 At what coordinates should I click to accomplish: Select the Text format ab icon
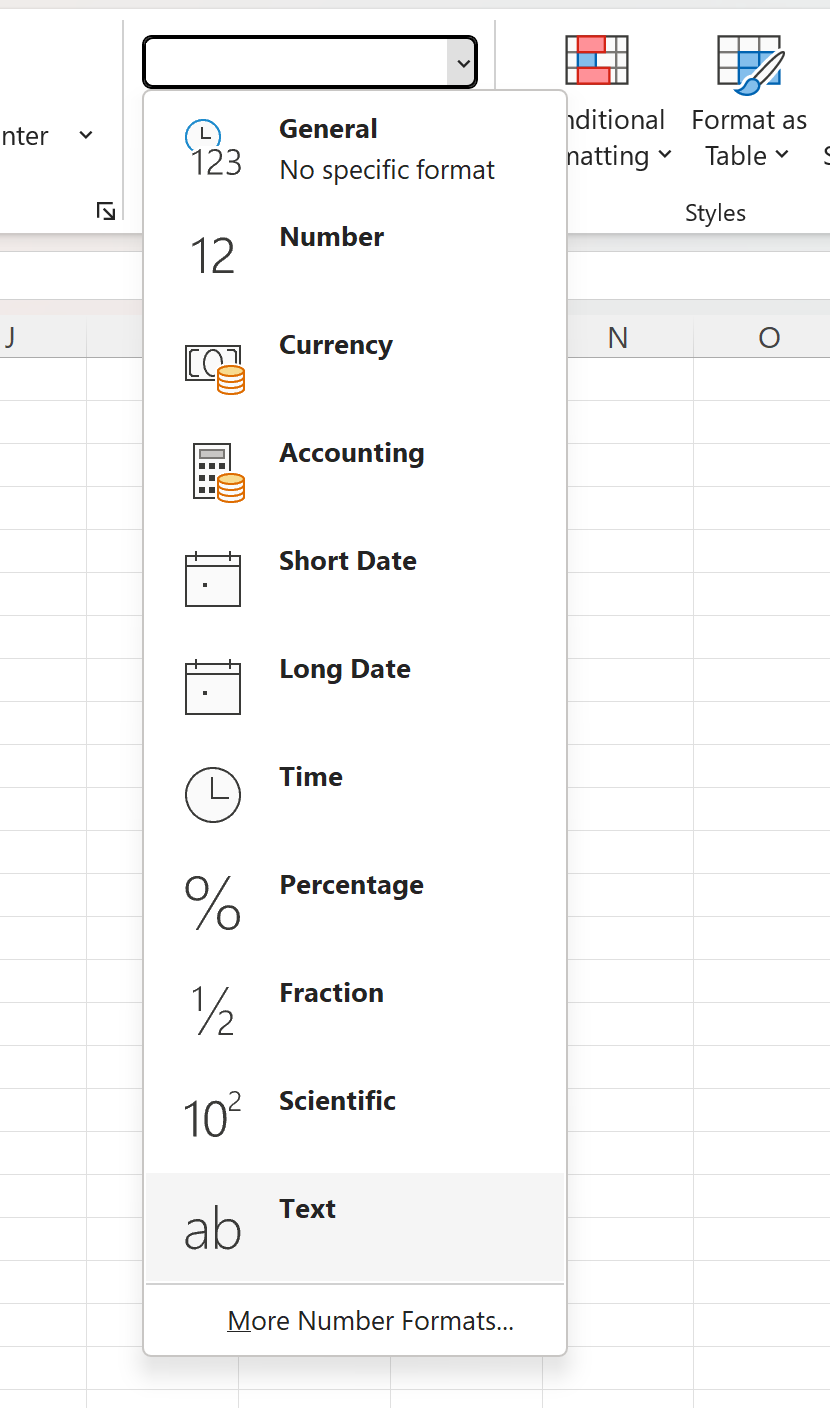point(213,1228)
